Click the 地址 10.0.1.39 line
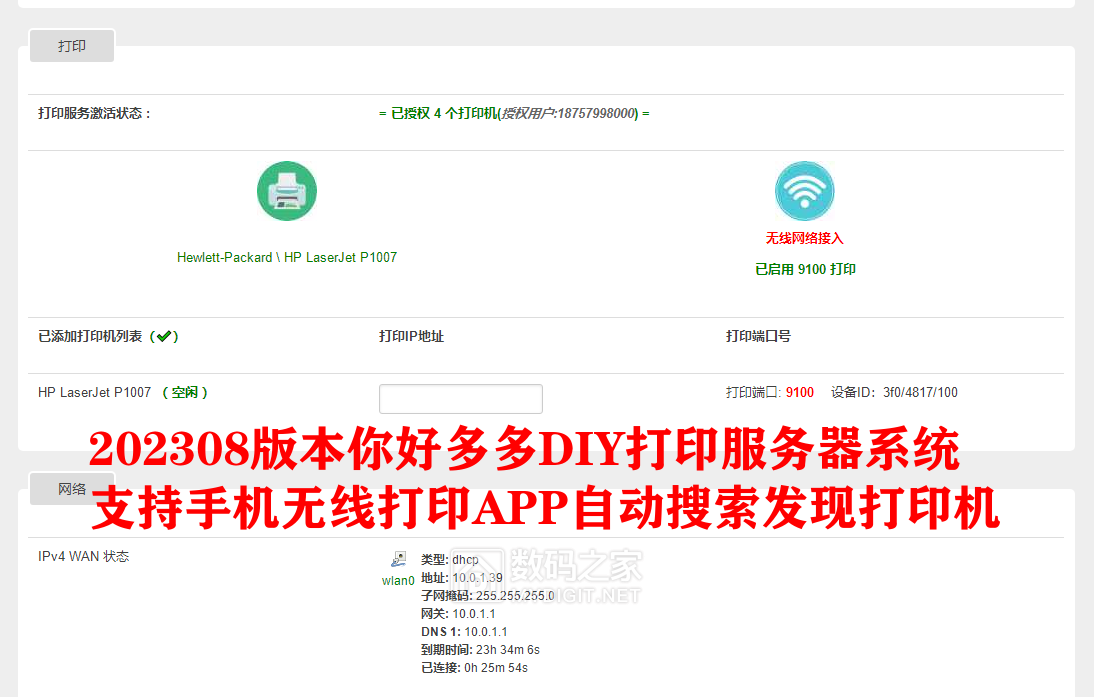Viewport: 1094px width, 697px height. click(x=462, y=578)
